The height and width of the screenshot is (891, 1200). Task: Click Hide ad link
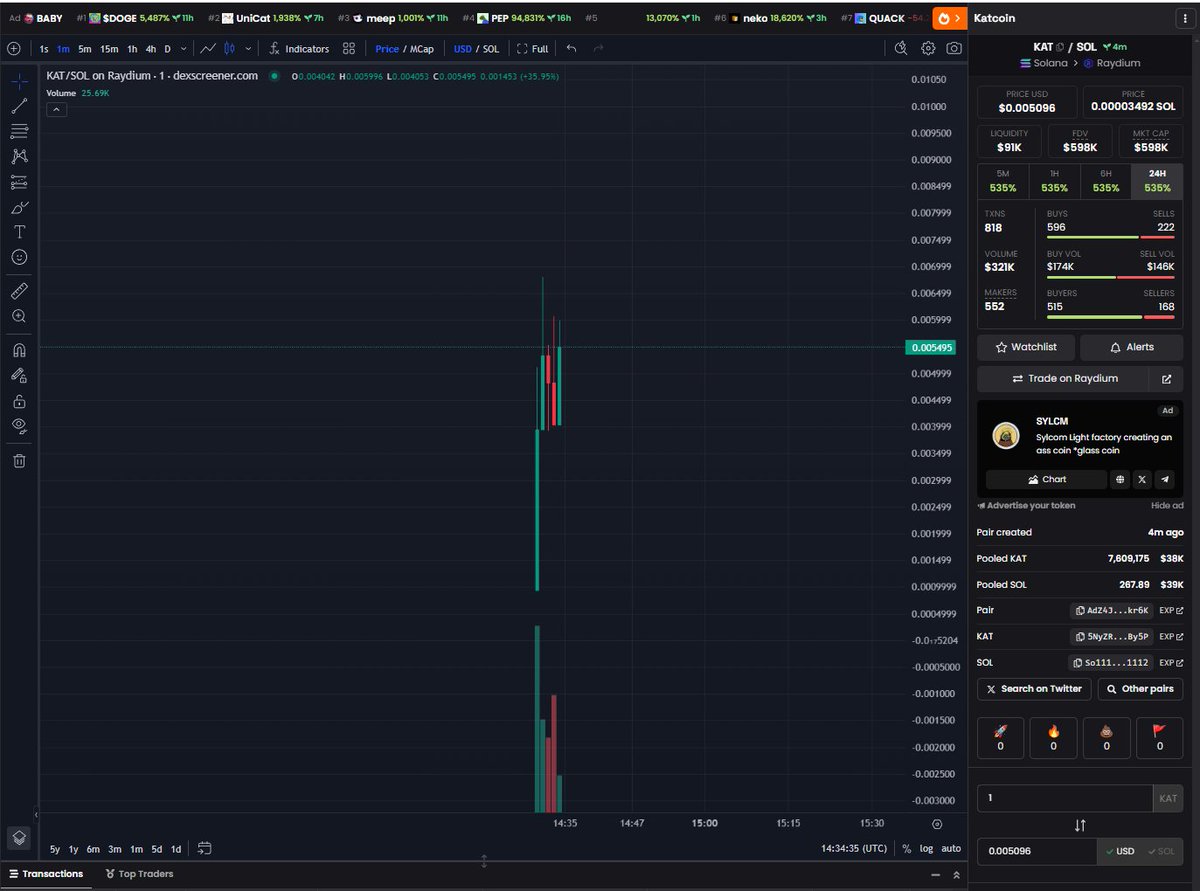(1167, 506)
